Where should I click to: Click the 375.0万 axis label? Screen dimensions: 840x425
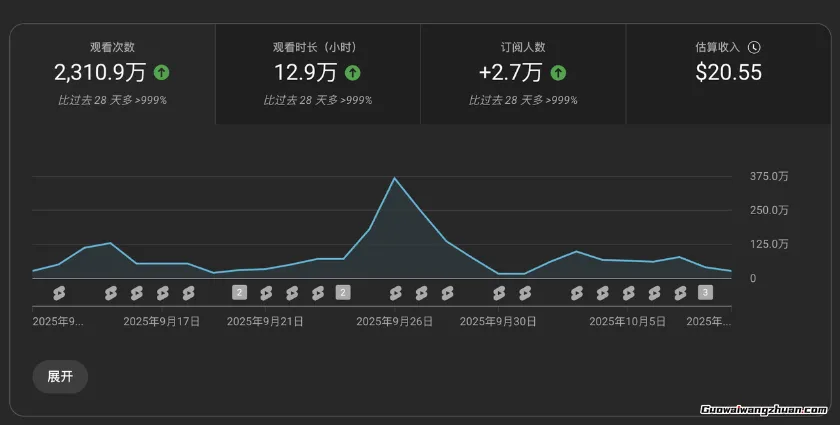pyautogui.click(x=769, y=176)
